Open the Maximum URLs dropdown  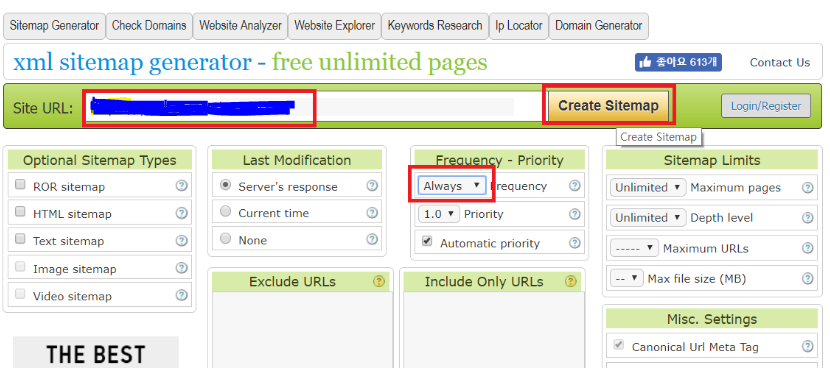pyautogui.click(x=634, y=248)
